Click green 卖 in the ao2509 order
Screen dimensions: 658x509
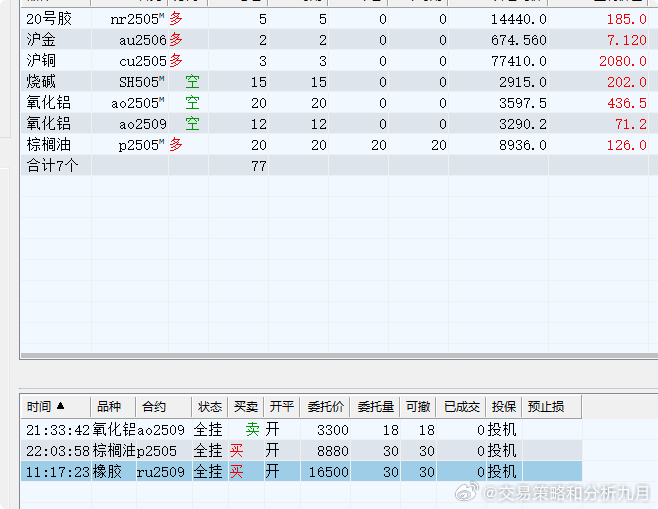click(253, 429)
